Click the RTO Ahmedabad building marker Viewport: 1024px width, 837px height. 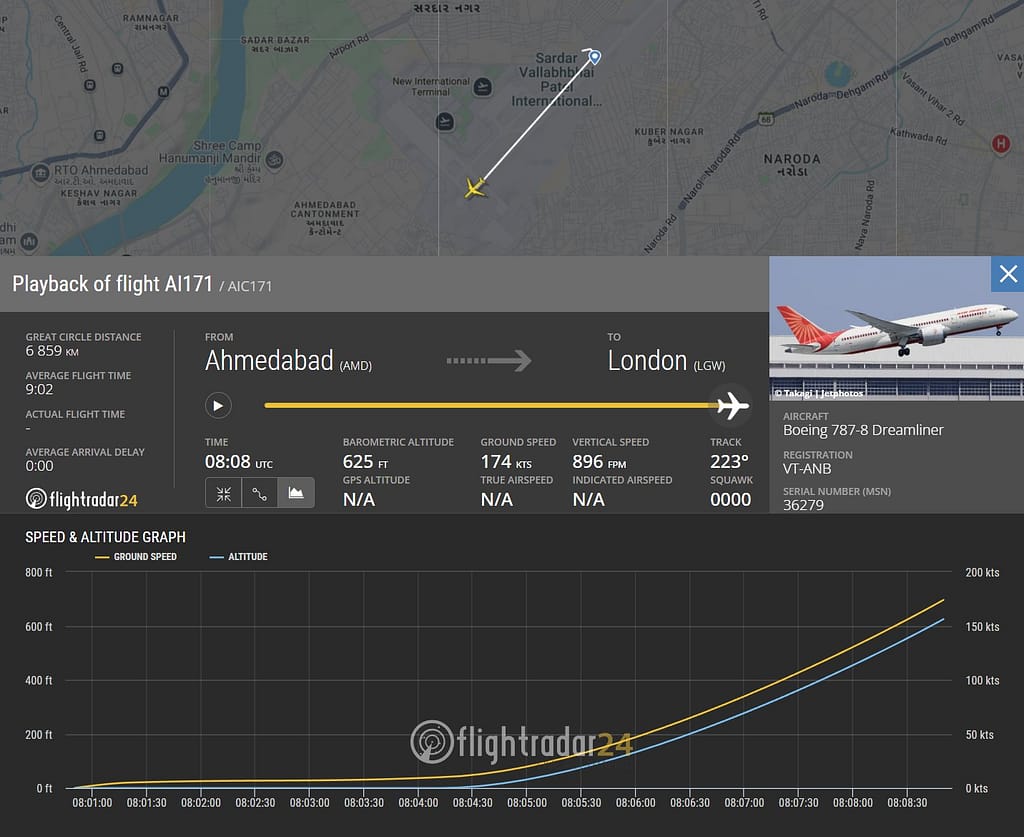40,173
